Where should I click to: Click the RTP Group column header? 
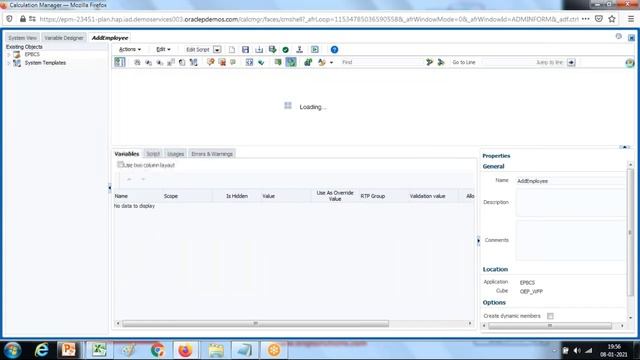(373, 196)
